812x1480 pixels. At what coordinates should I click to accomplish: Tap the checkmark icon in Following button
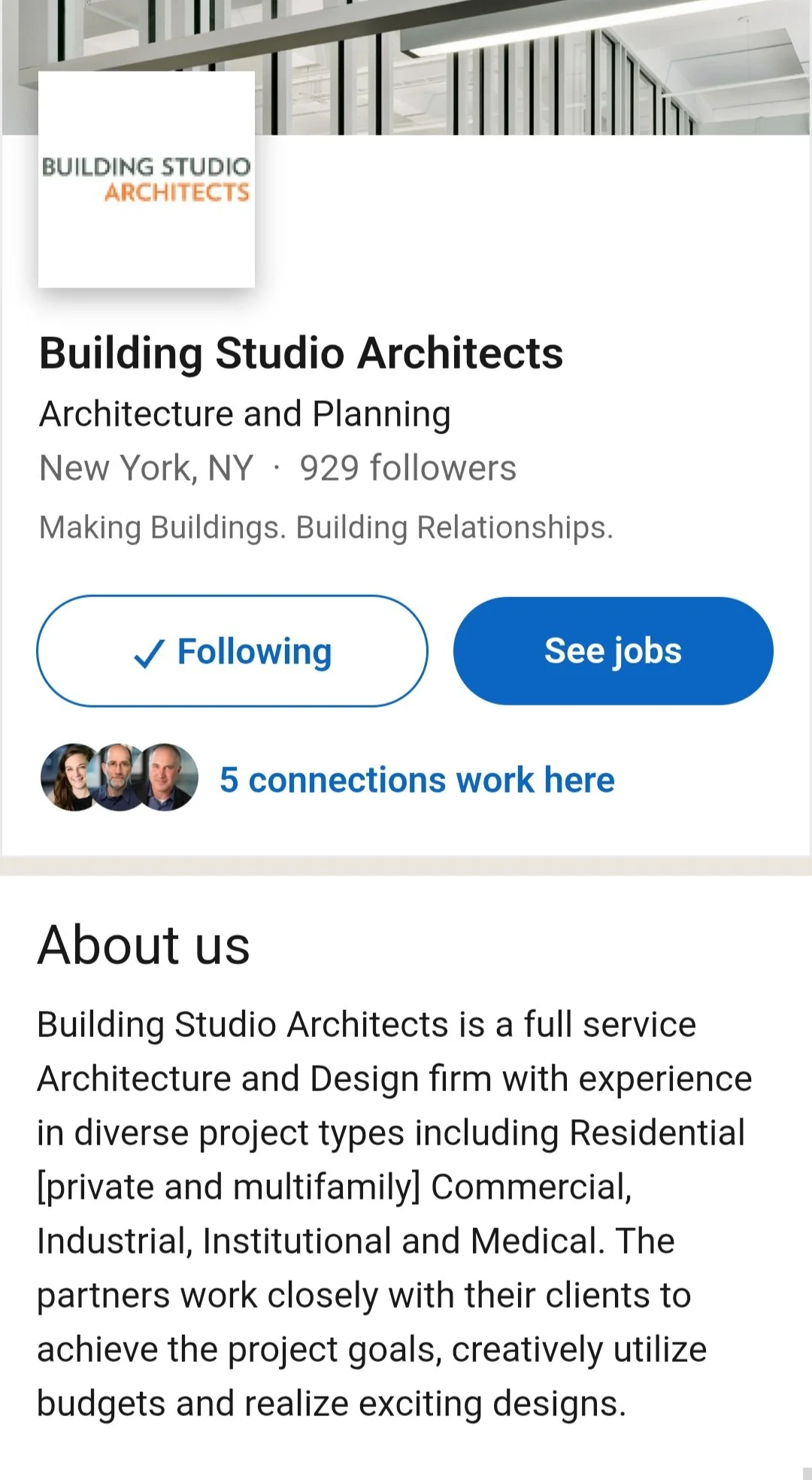(149, 653)
